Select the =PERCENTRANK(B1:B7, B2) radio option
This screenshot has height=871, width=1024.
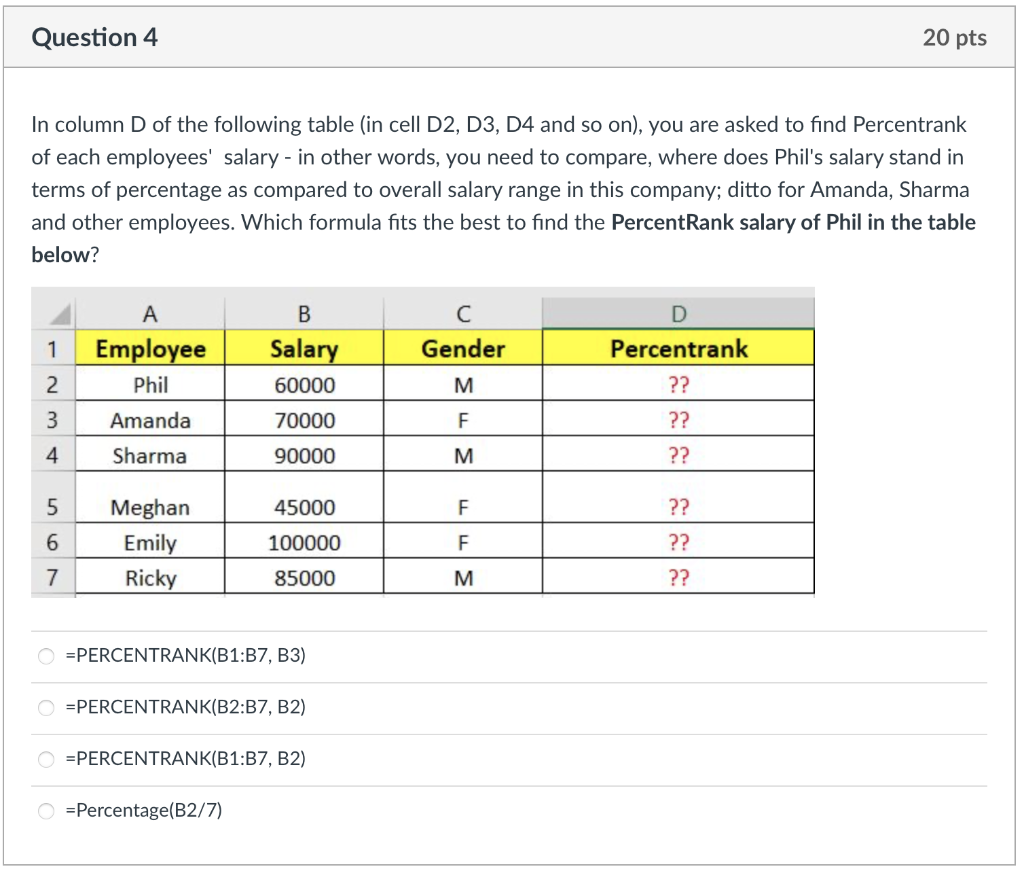46,759
